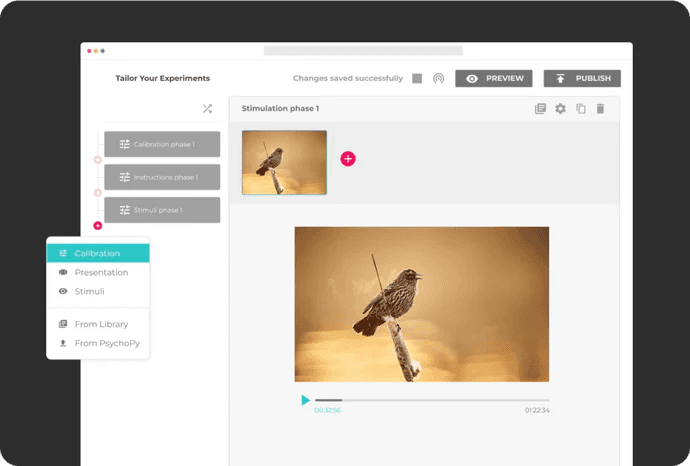Click the video progress slider
The width and height of the screenshot is (690, 466).
(x=432, y=400)
